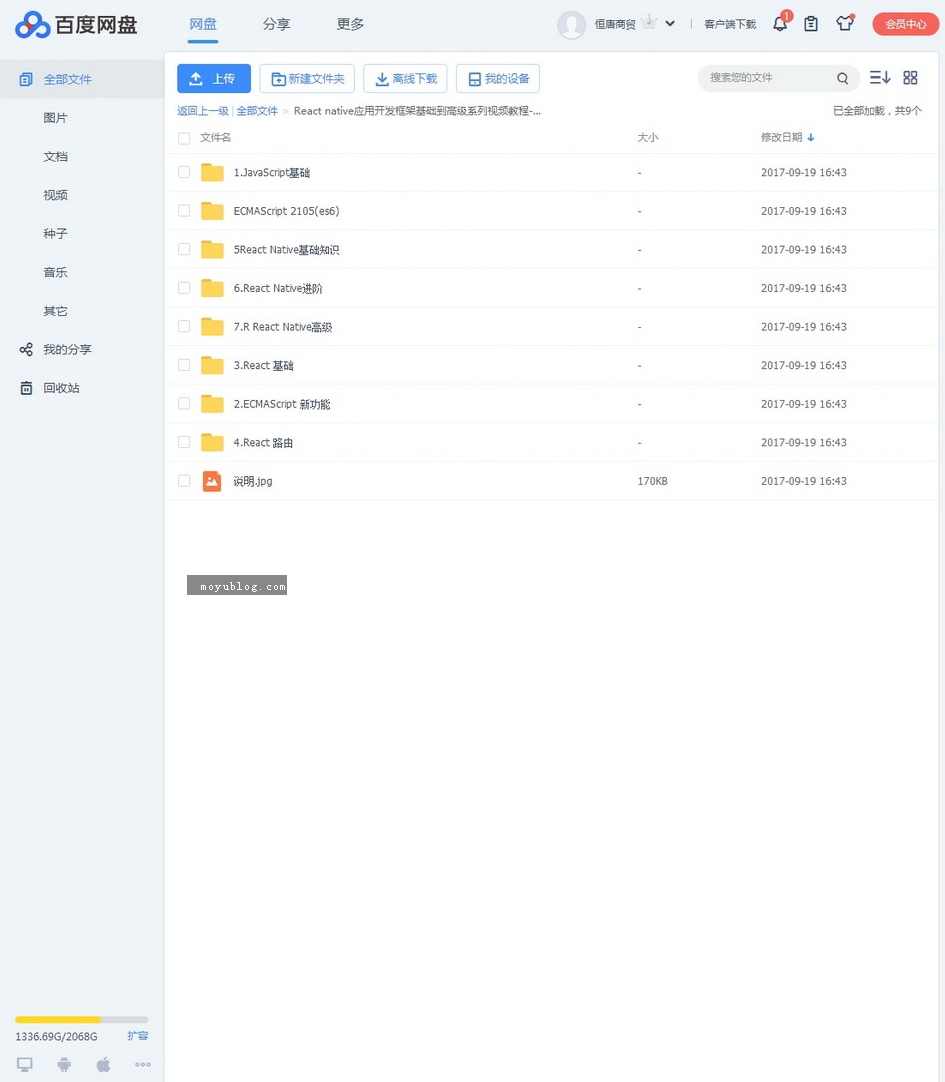Tick the checkbox for 1.JavaScript基础
The width and height of the screenshot is (945, 1082).
[x=184, y=172]
